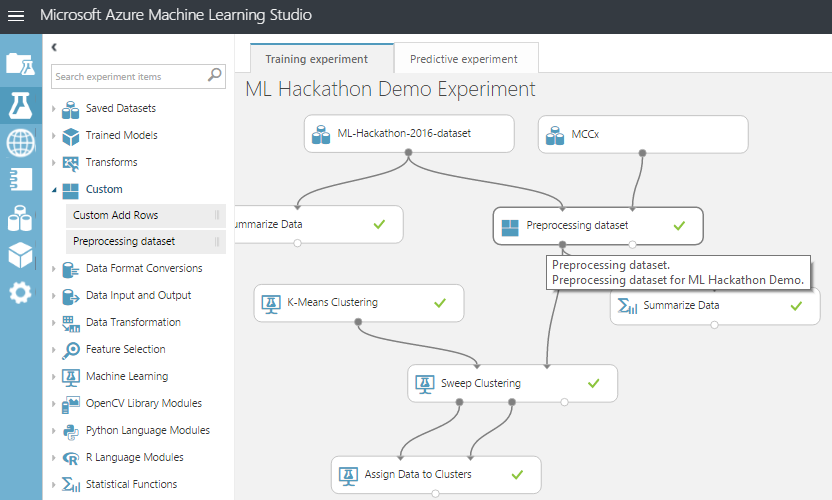Click the Statistical Functions sigma icon
Viewport: 832px width, 500px height.
[x=71, y=485]
